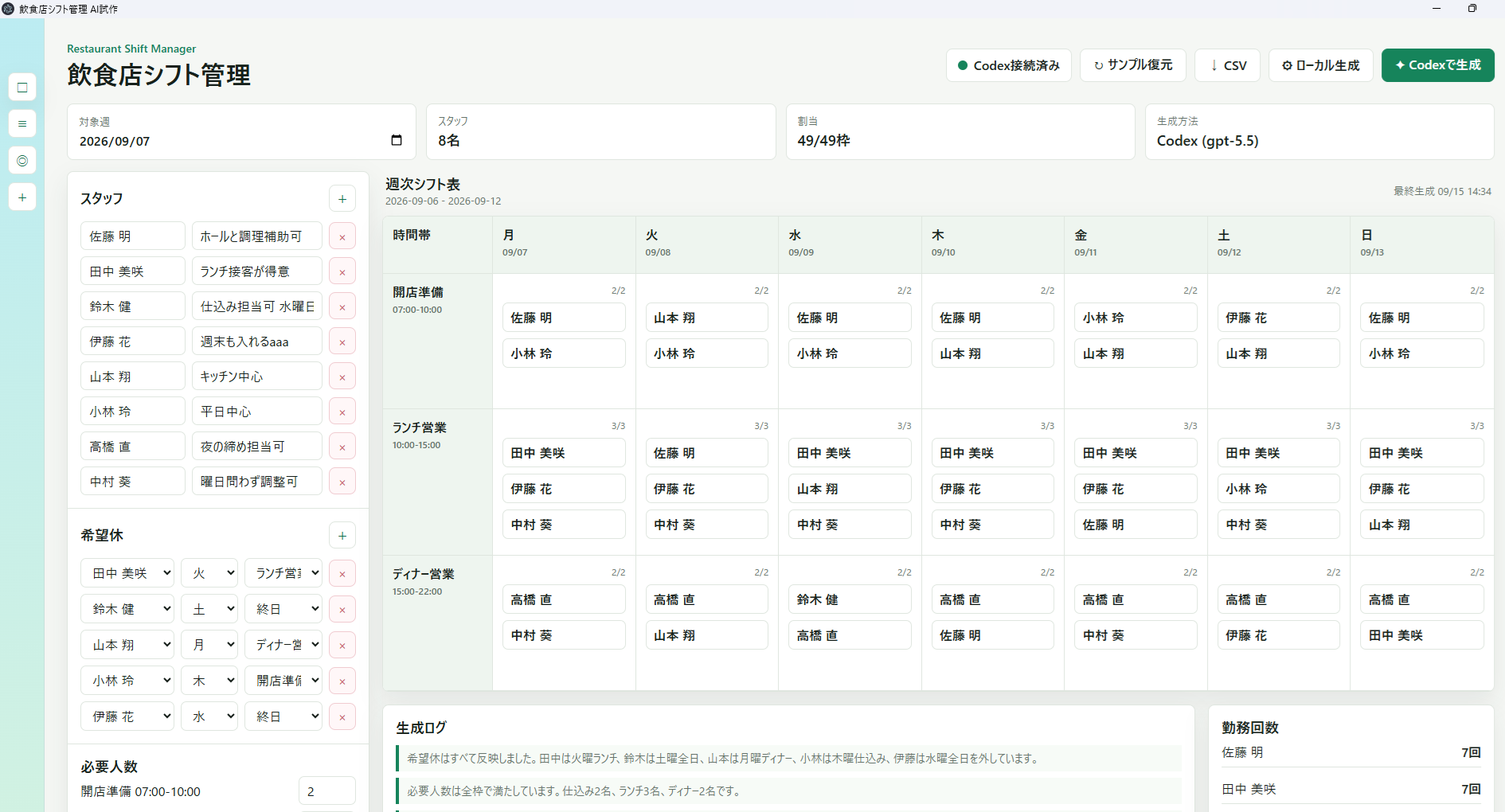
Task: Download schedule with CSV button
Action: [x=1227, y=65]
